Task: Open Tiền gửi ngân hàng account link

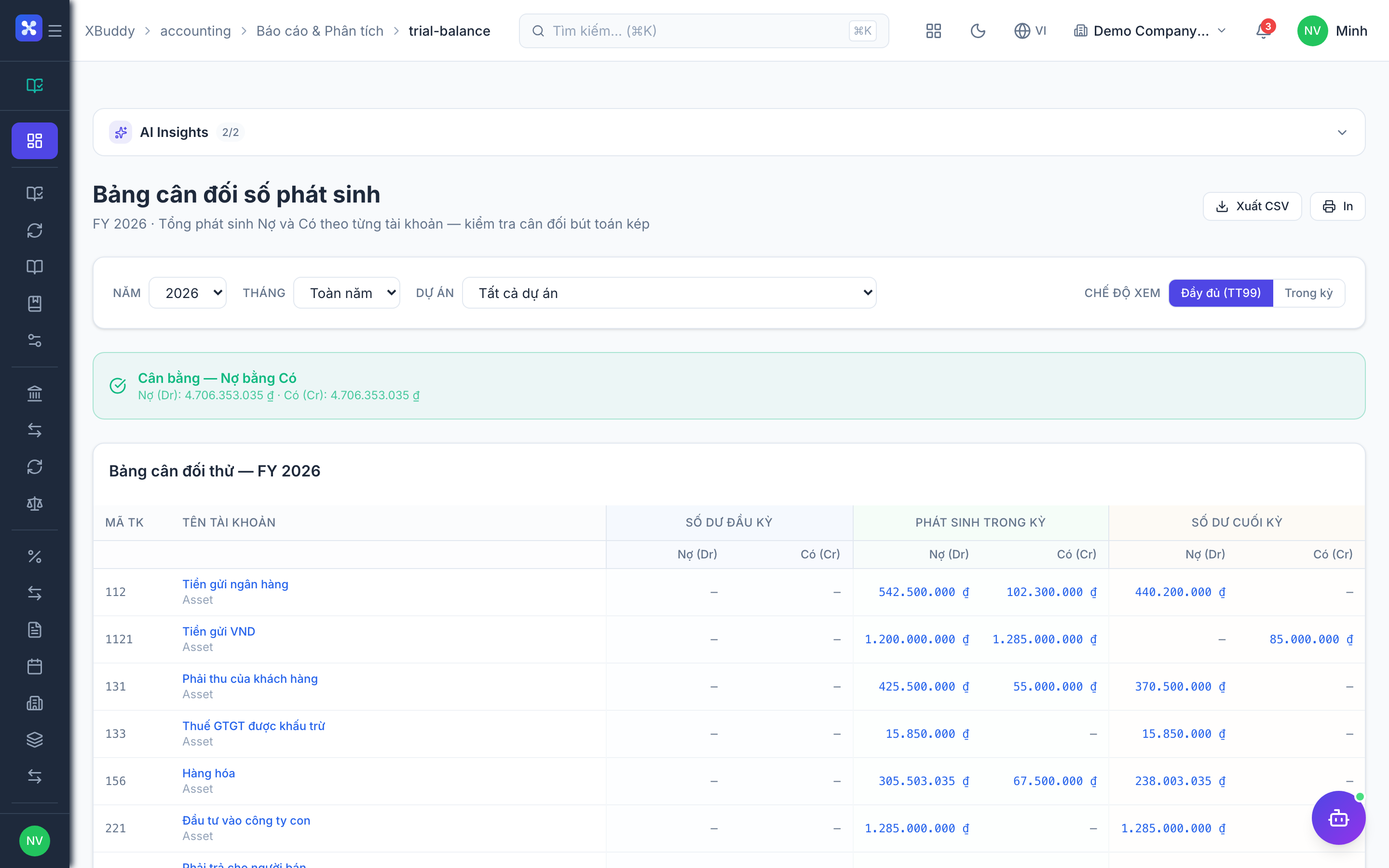Action: (x=235, y=584)
